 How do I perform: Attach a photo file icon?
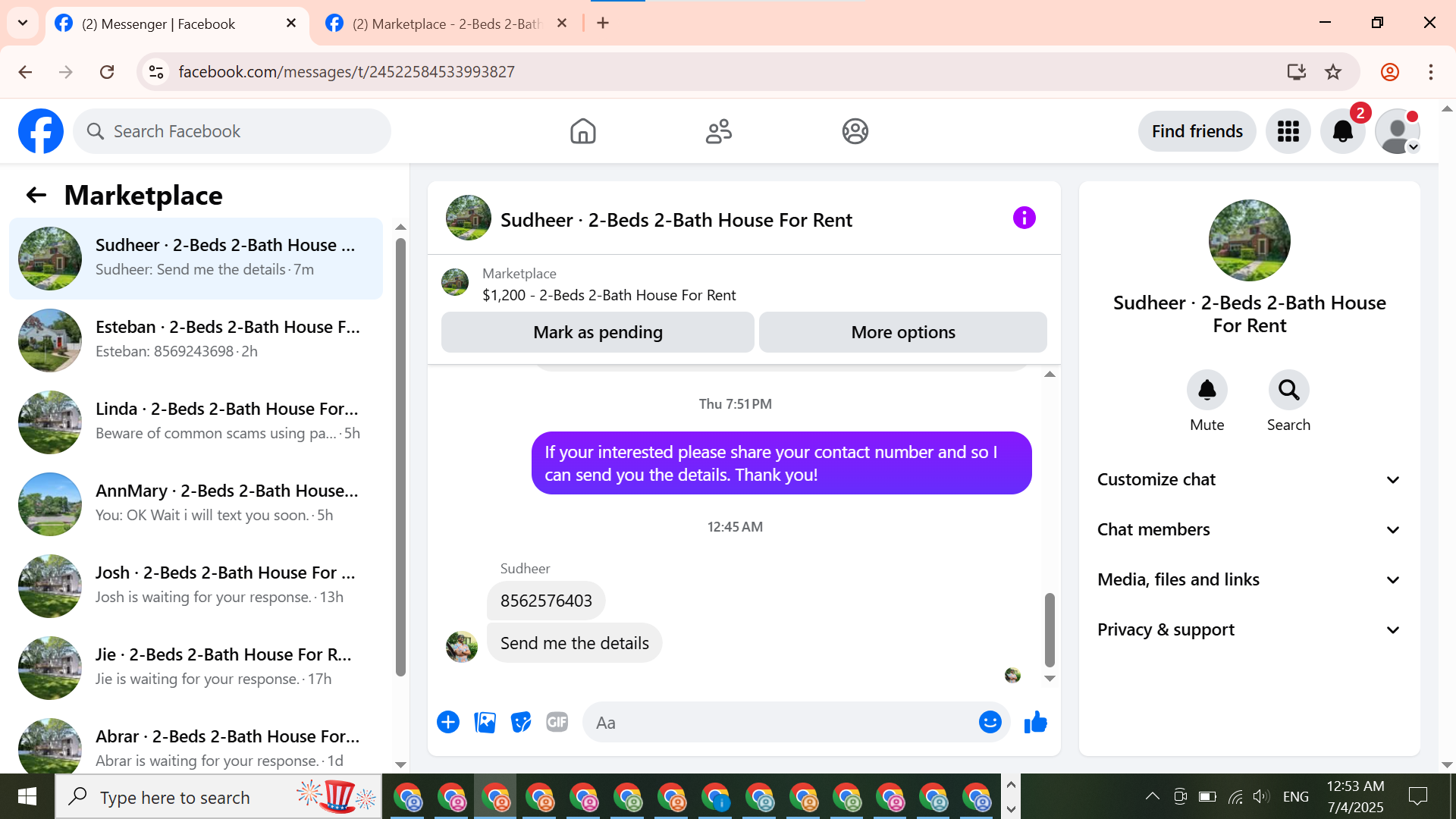point(485,723)
